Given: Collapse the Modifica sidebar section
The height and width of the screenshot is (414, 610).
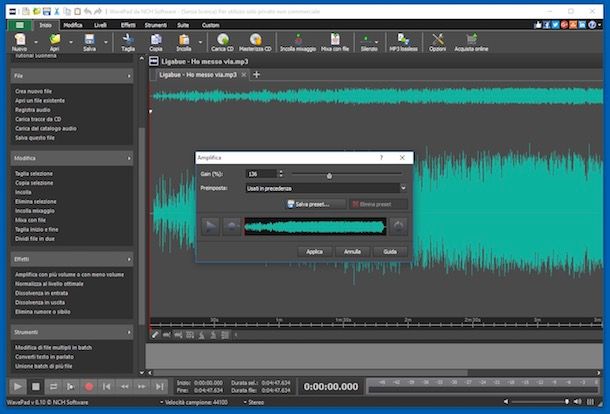Looking at the screenshot, I should [129, 158].
